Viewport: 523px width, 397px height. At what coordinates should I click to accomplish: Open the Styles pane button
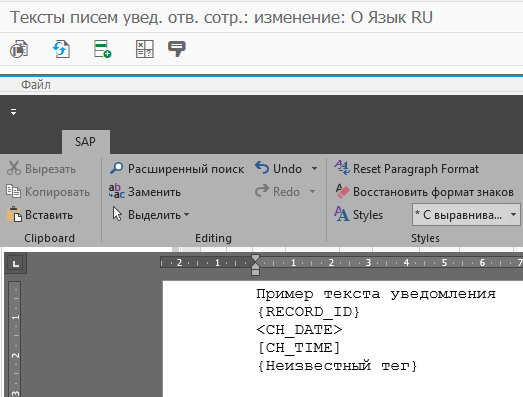359,215
